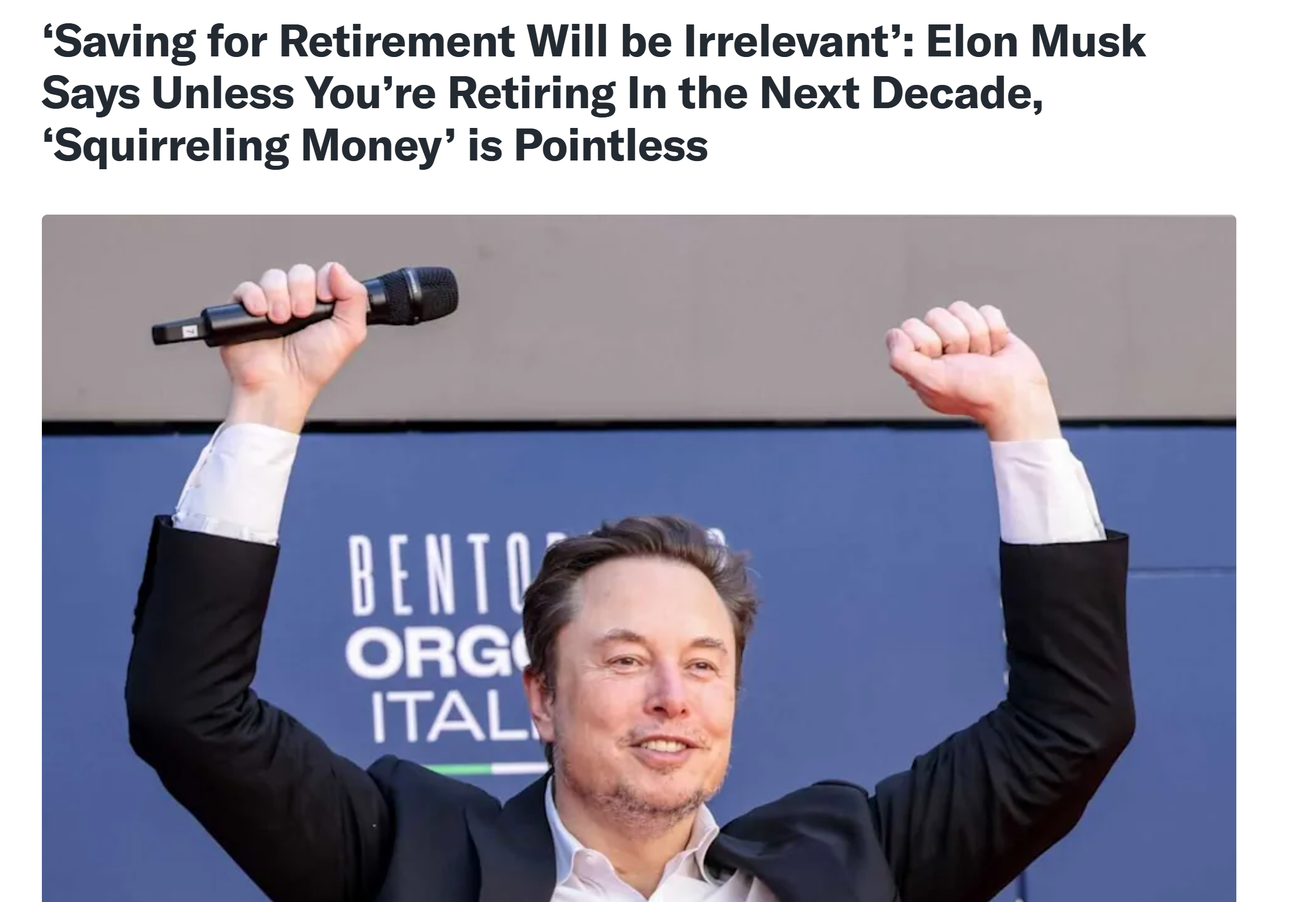Click the black microphone held in the photo
Screen dimensions: 1316x902
(x=305, y=306)
